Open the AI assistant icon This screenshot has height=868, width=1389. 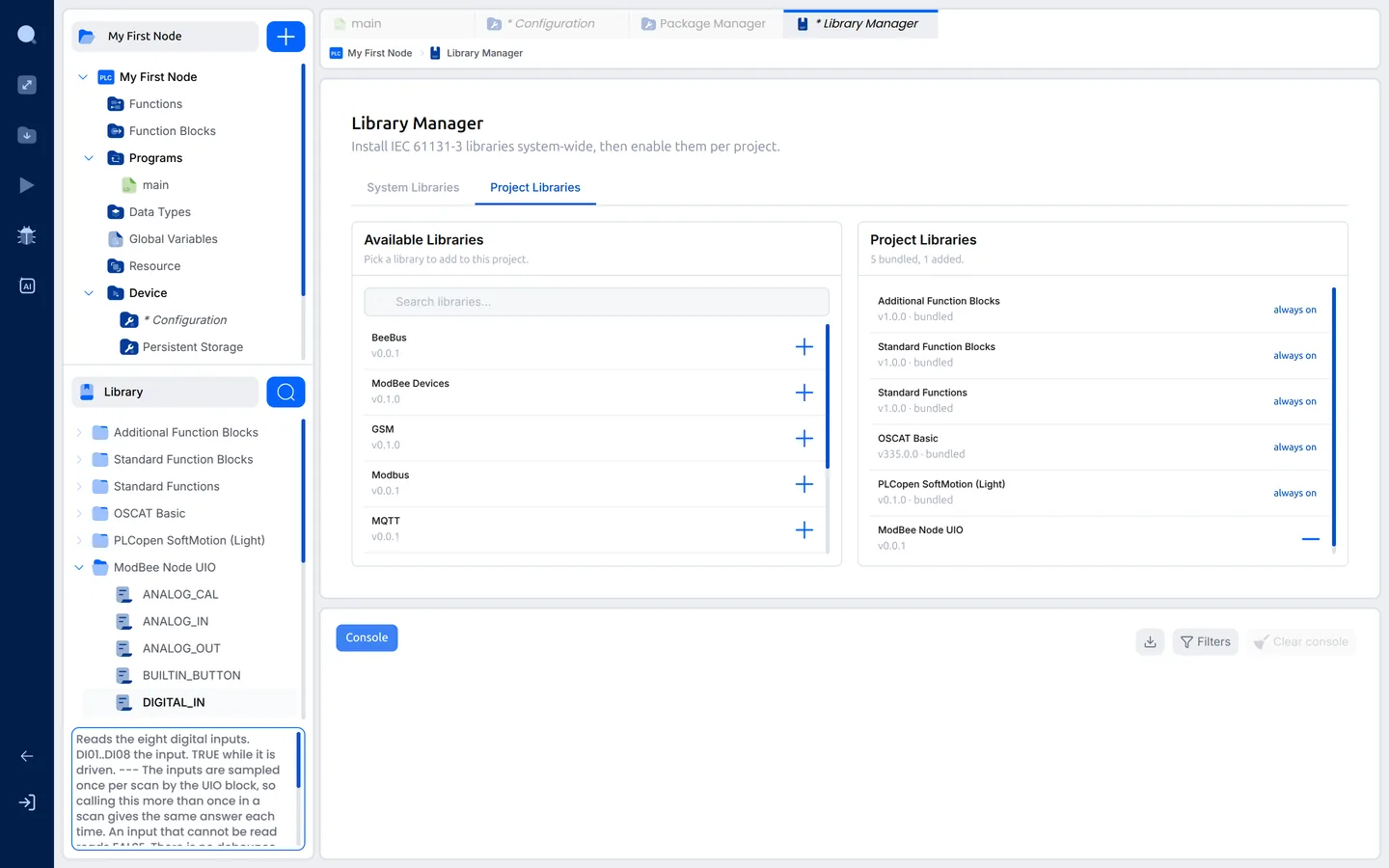coord(27,285)
